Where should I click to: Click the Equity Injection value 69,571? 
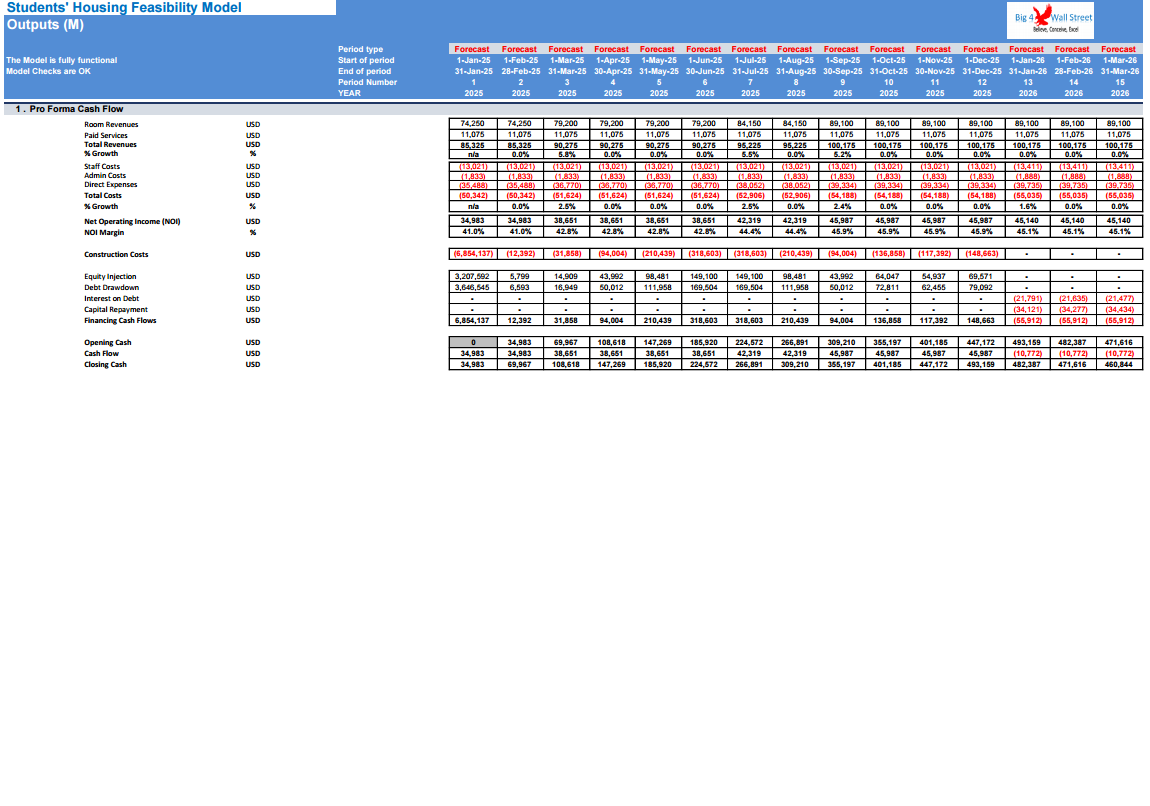pos(981,276)
